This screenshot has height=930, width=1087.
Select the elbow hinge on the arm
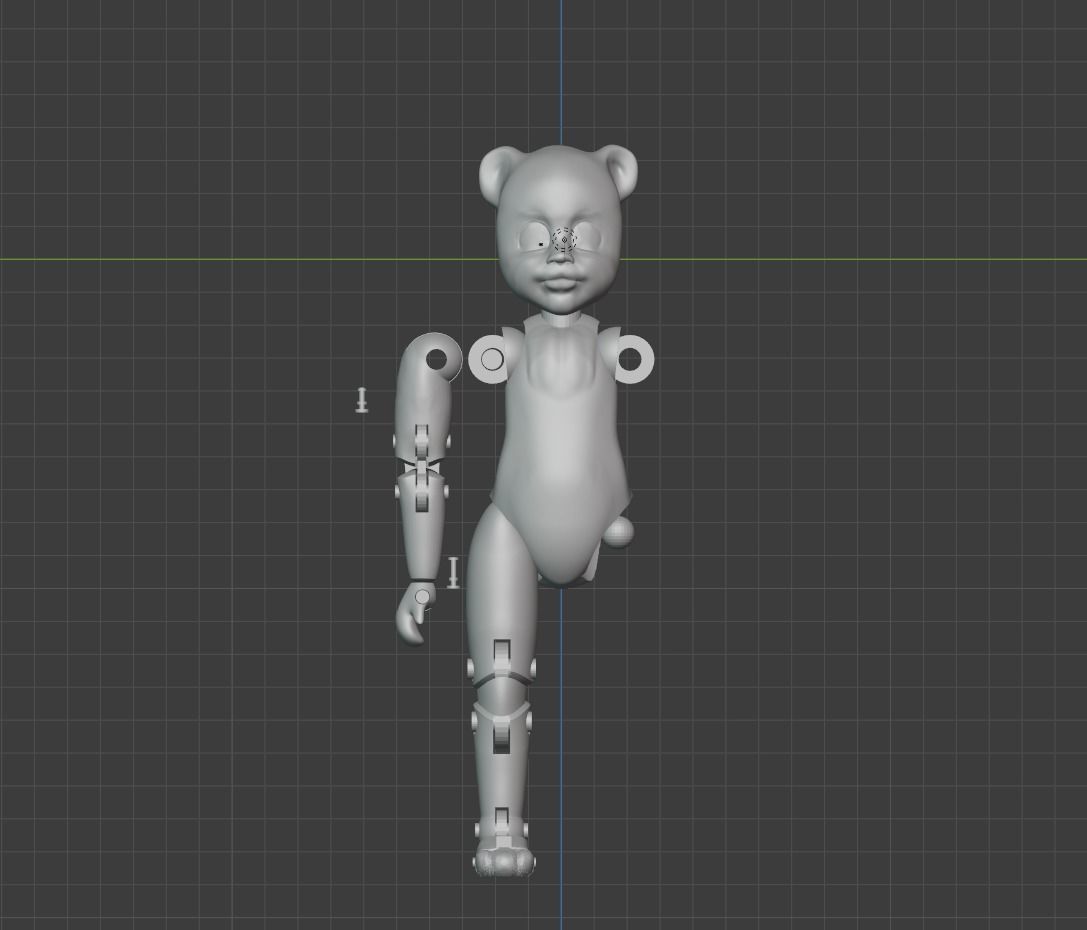tap(421, 468)
